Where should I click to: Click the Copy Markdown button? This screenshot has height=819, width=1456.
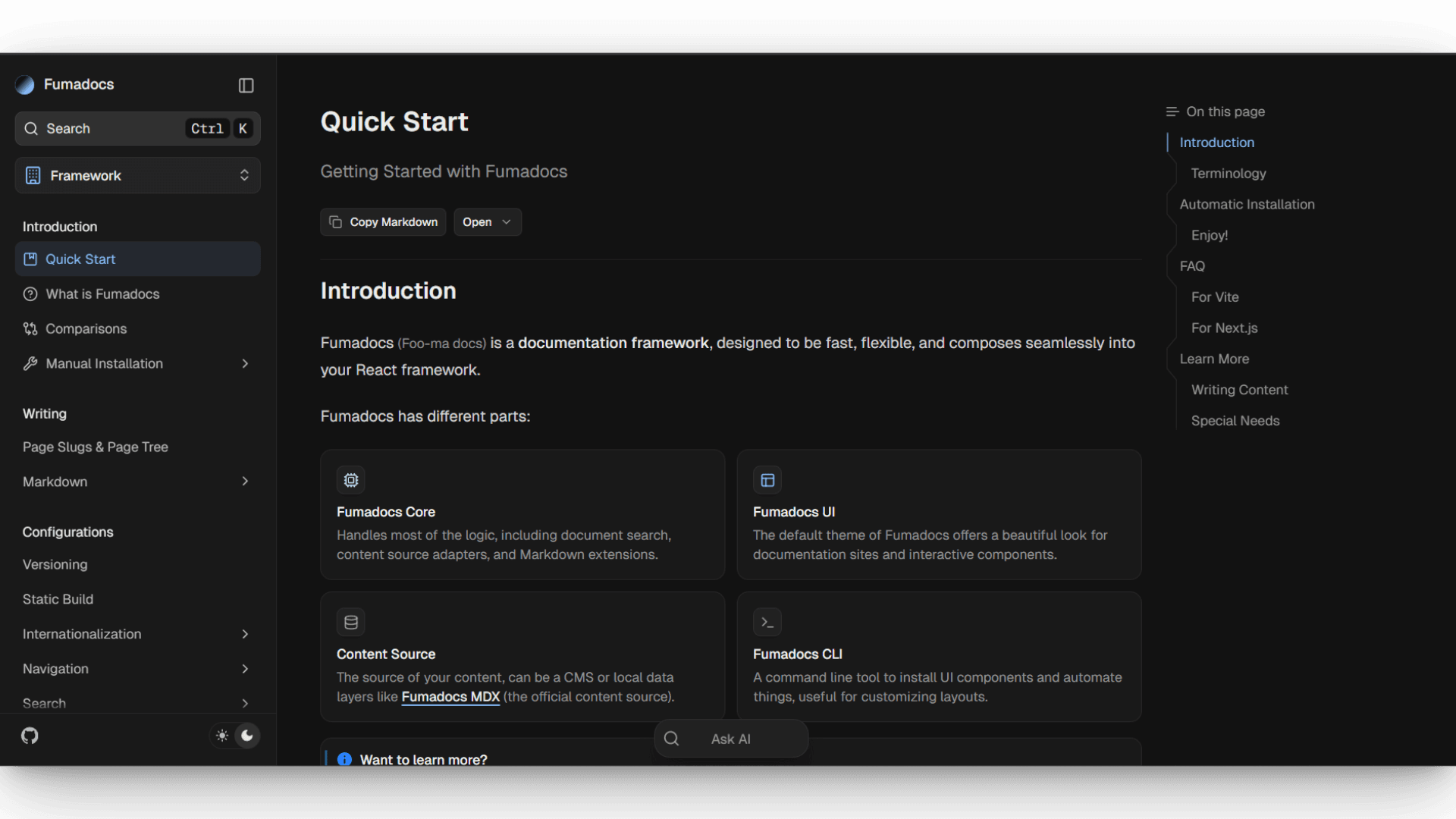click(383, 222)
